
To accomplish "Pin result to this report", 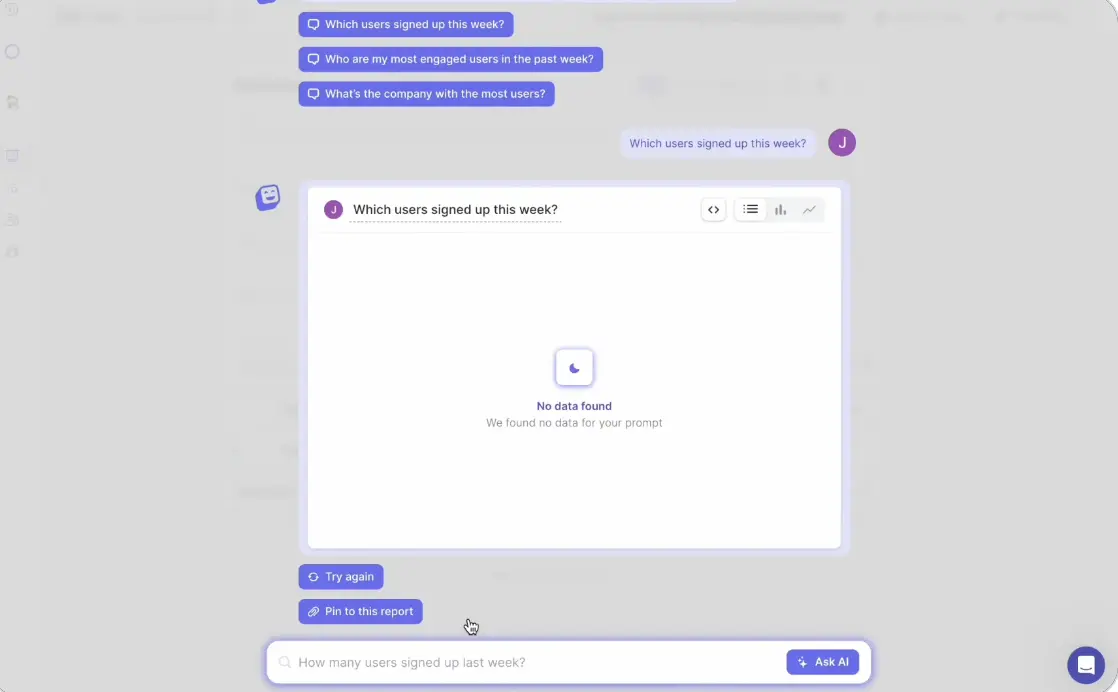I will pyautogui.click(x=360, y=611).
